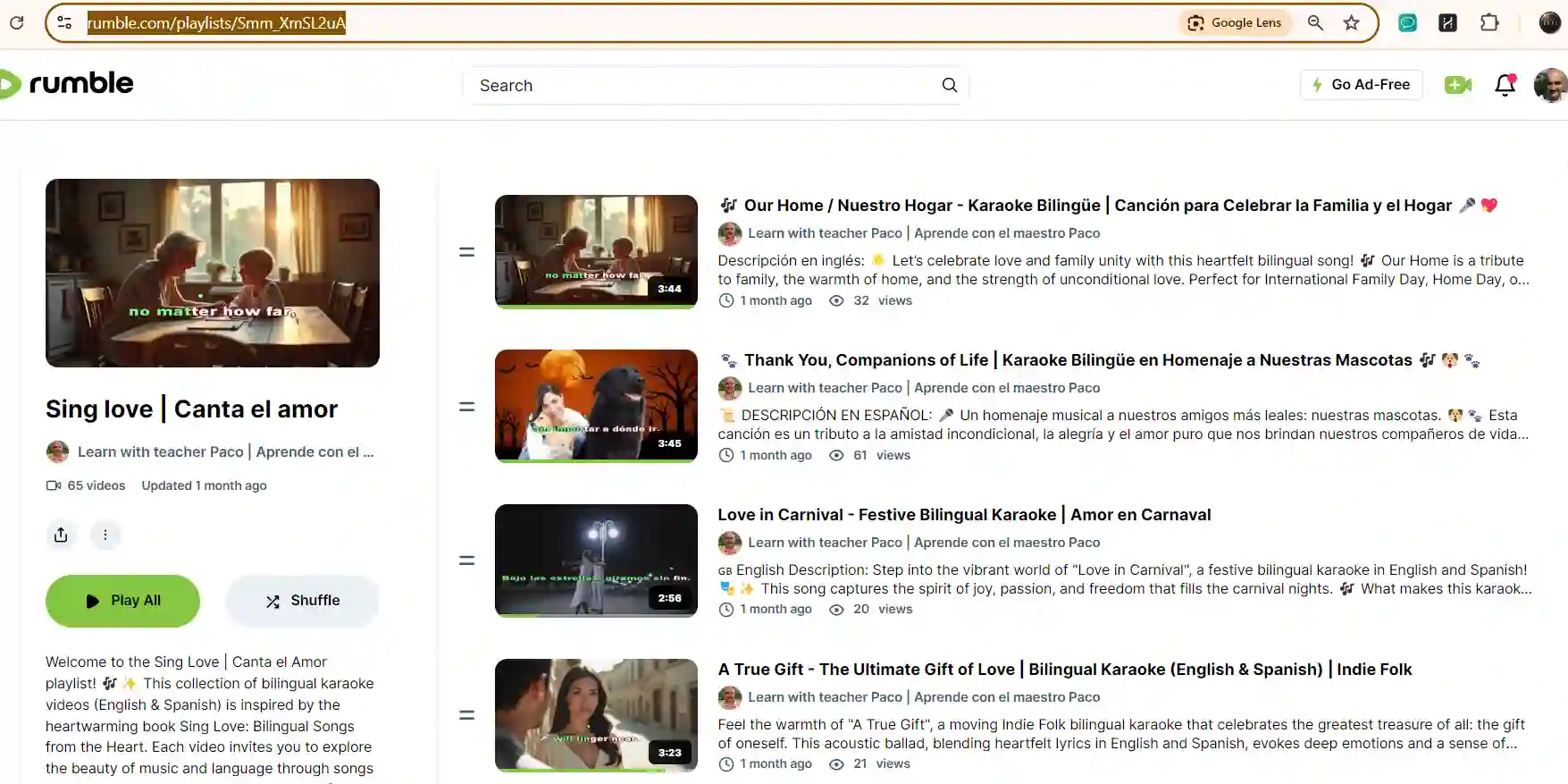Grab the reorder handle for Thank You Companions video
This screenshot has width=1568, height=784.
coord(466,407)
